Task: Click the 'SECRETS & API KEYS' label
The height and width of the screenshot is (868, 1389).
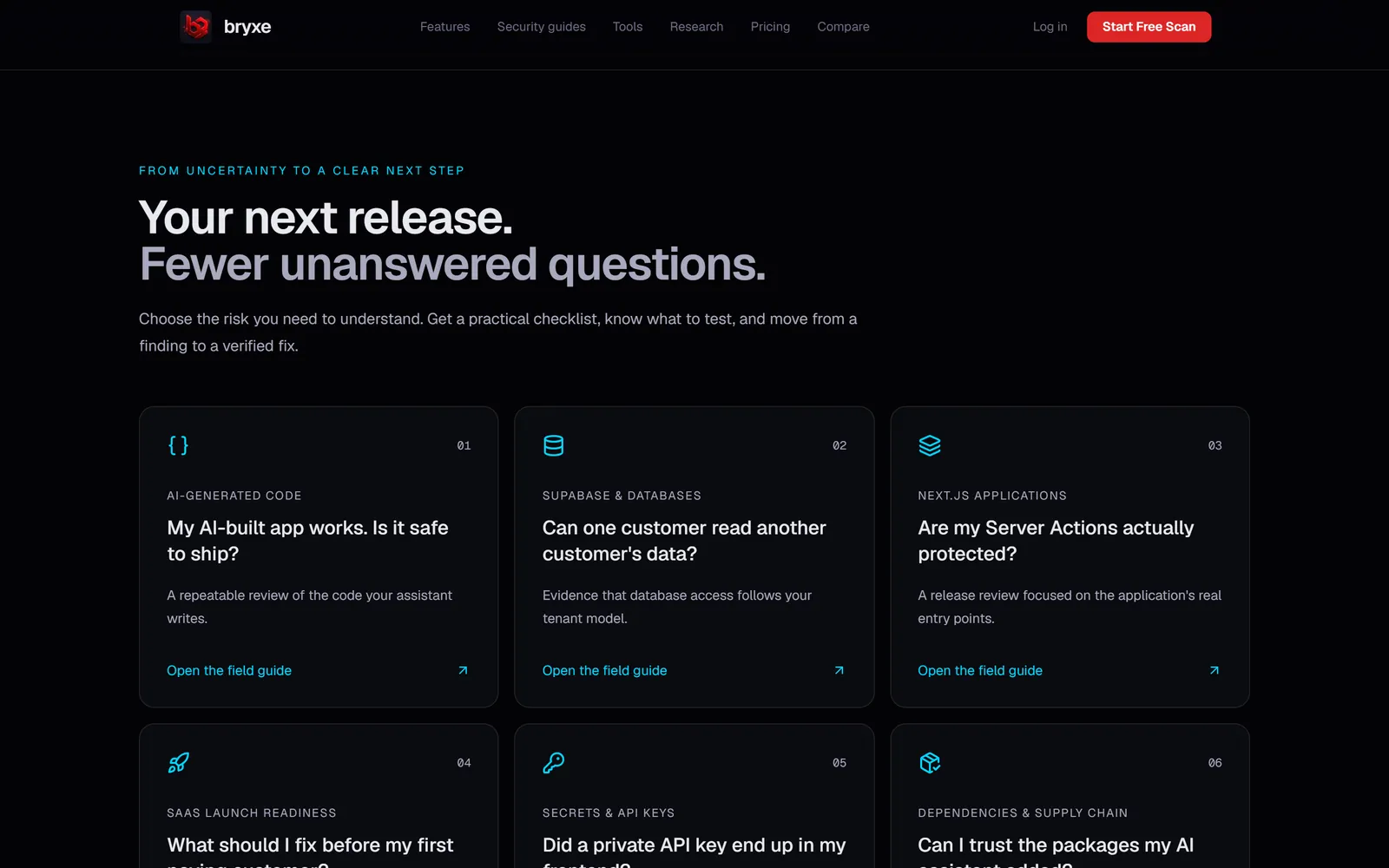Action: (609, 813)
